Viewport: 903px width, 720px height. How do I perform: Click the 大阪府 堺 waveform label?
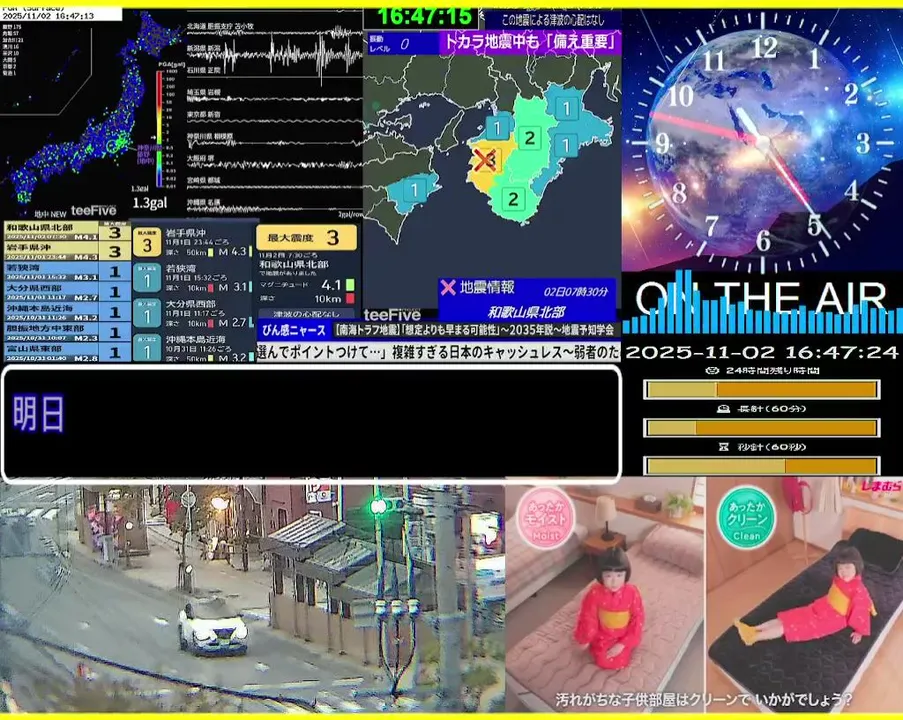tap(200, 157)
